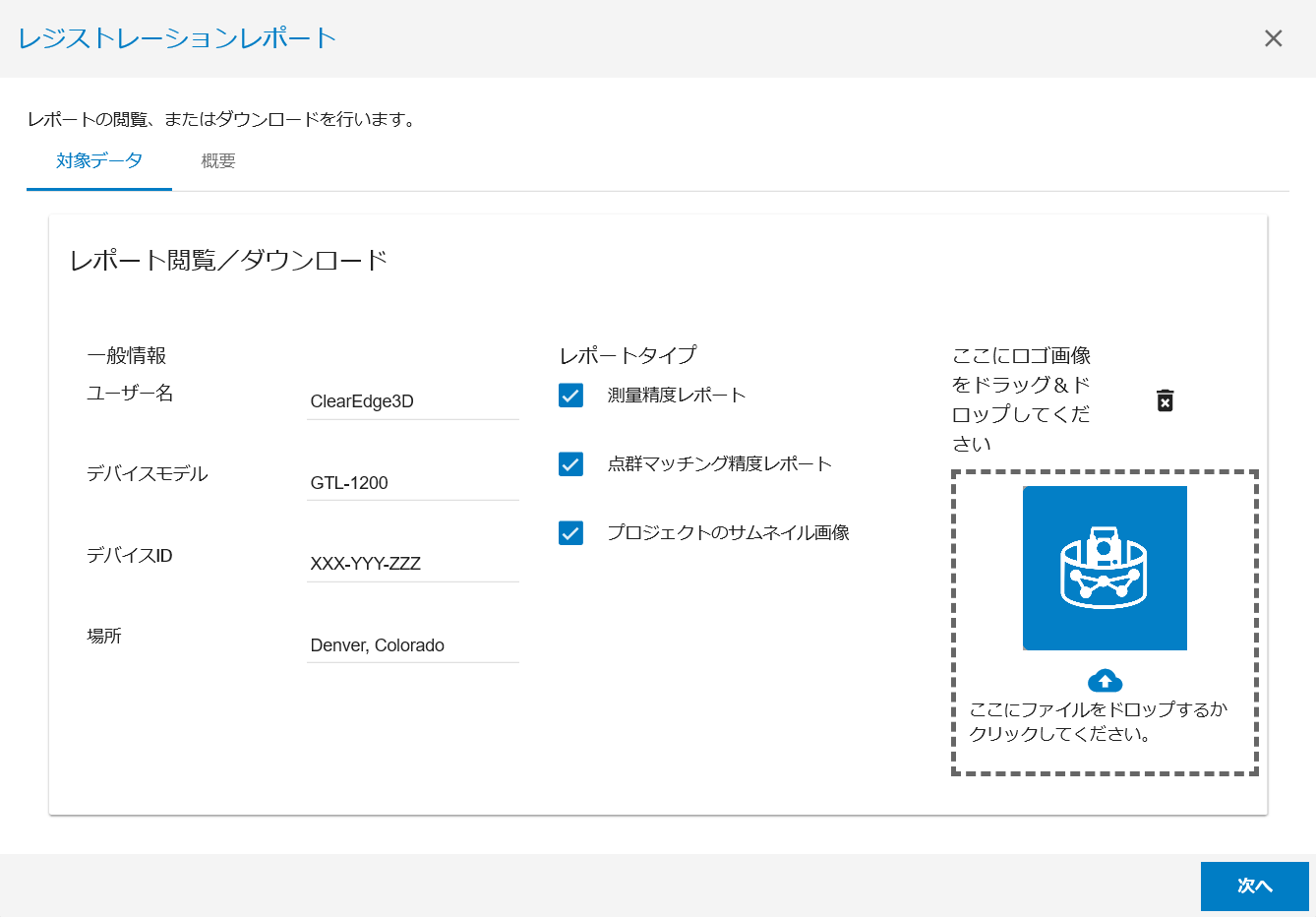The image size is (1316, 917).
Task: Select the 対象データ tab
Action: tap(99, 161)
